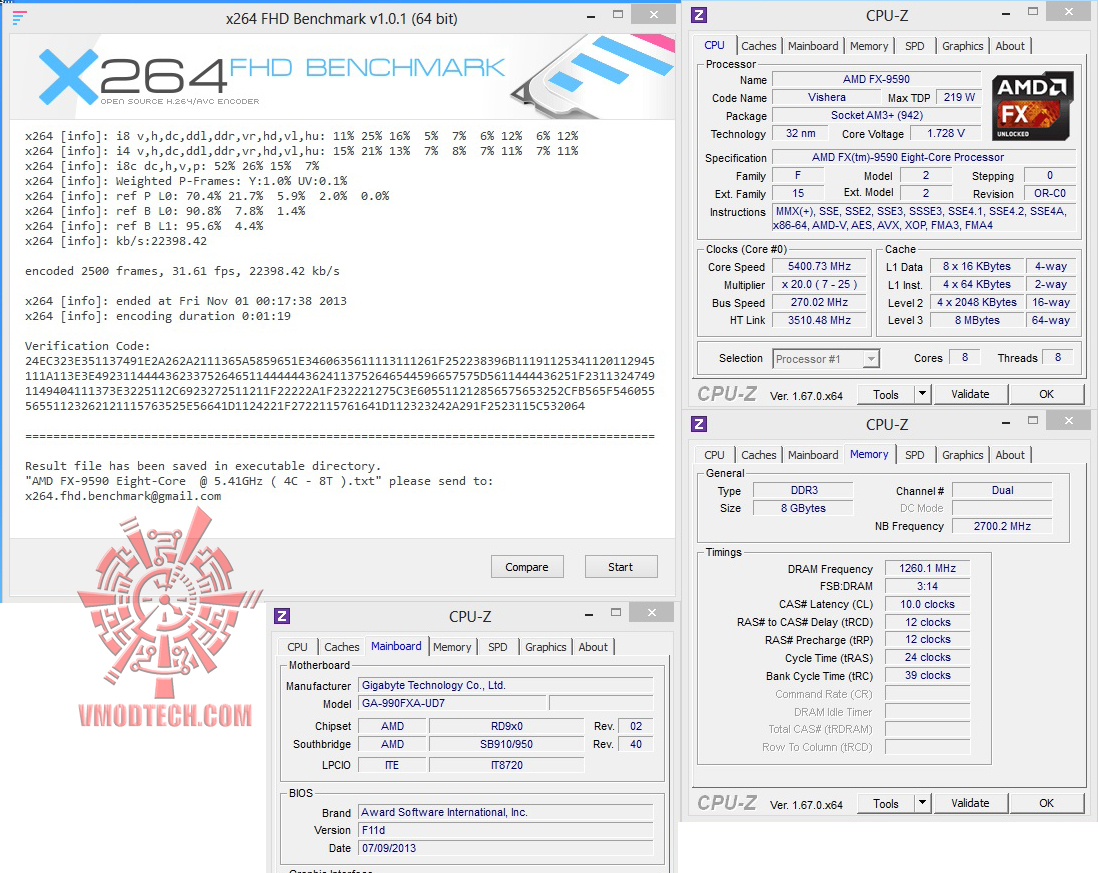Click the Core Speed 5400.73 MHz value
This screenshot has height=873, width=1098.
819,267
